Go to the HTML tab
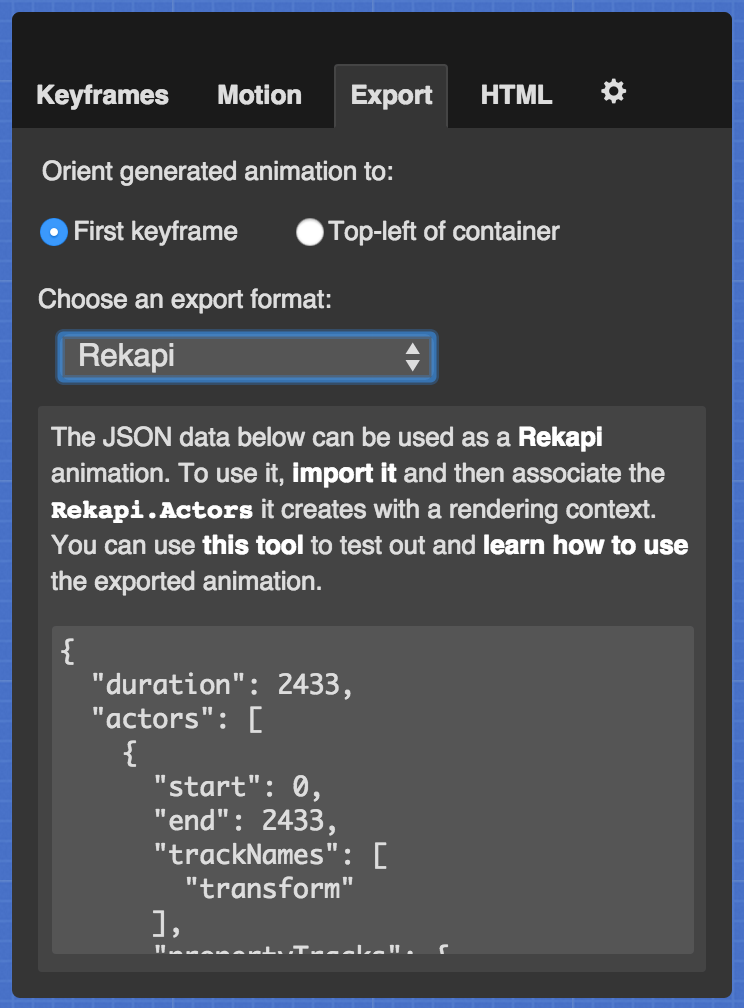Image resolution: width=744 pixels, height=1008 pixels. click(516, 96)
